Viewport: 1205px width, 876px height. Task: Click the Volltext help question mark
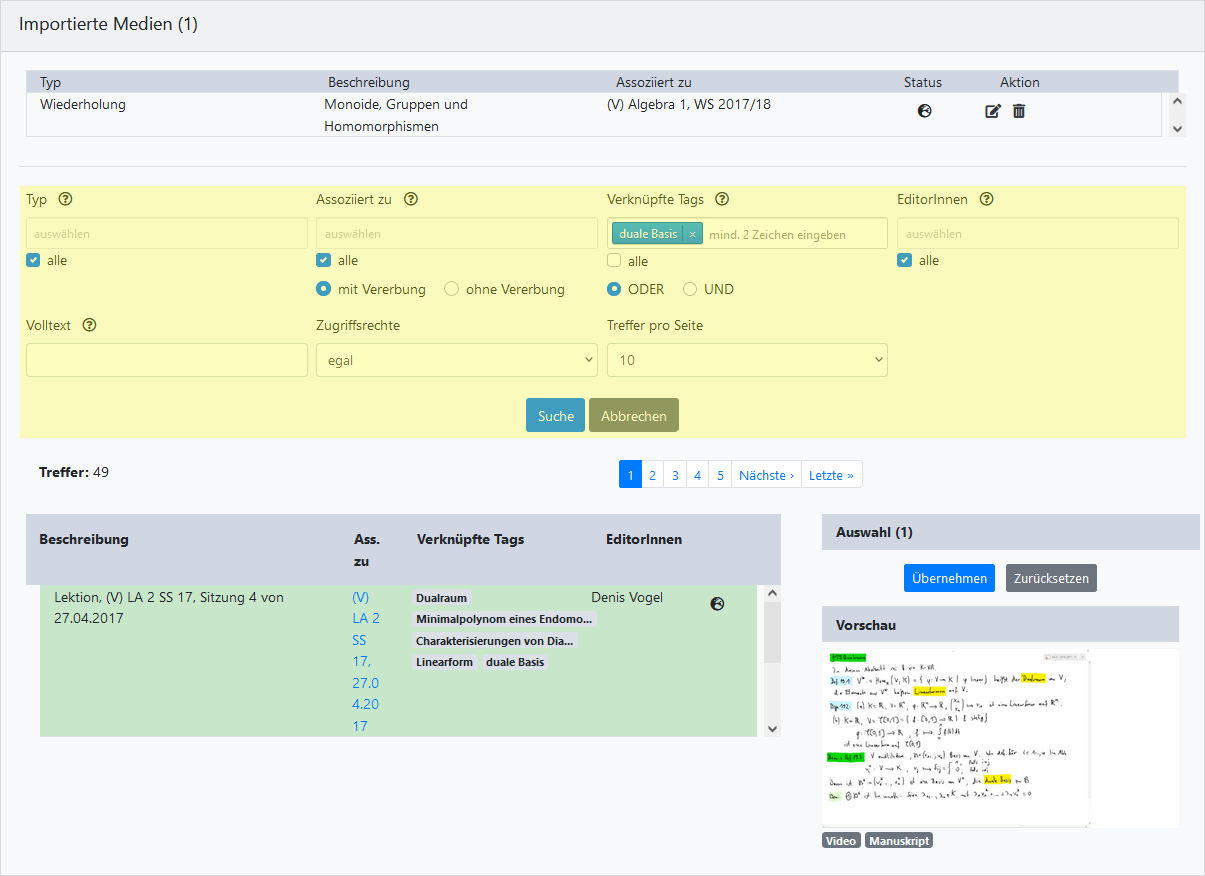click(89, 325)
